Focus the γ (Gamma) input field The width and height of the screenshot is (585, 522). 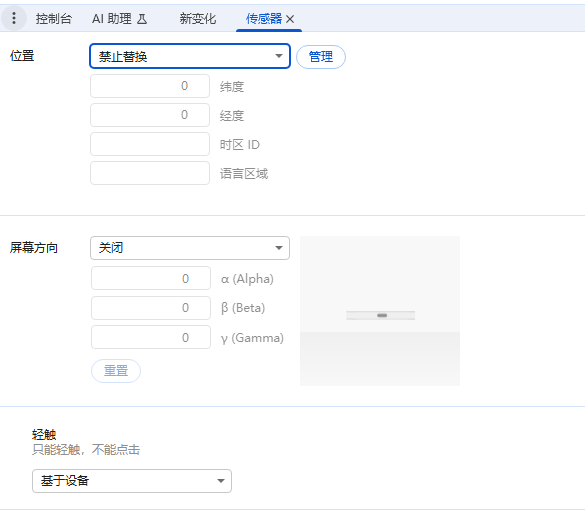(x=151, y=337)
